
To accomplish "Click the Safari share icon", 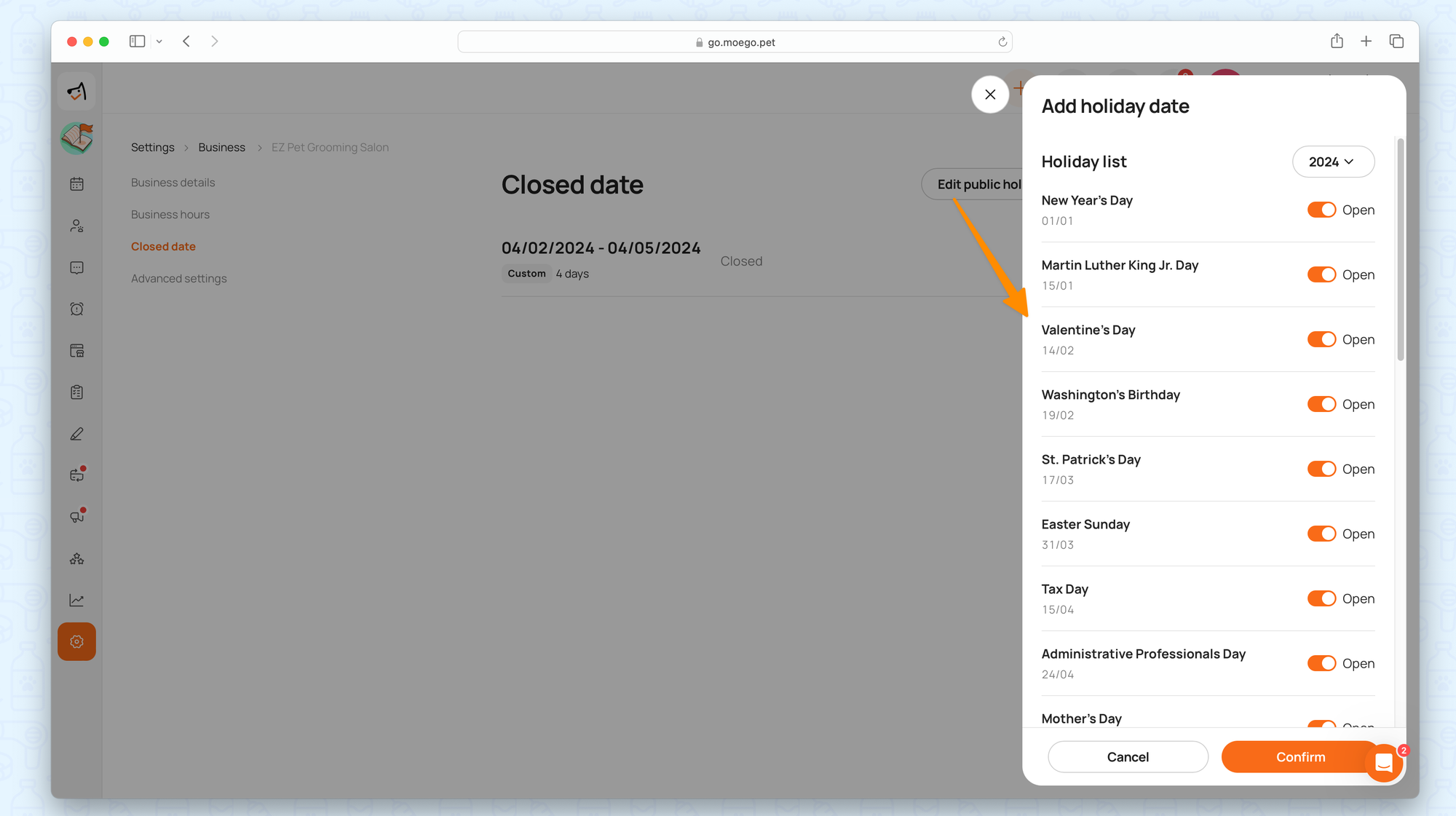I will pyautogui.click(x=1337, y=41).
